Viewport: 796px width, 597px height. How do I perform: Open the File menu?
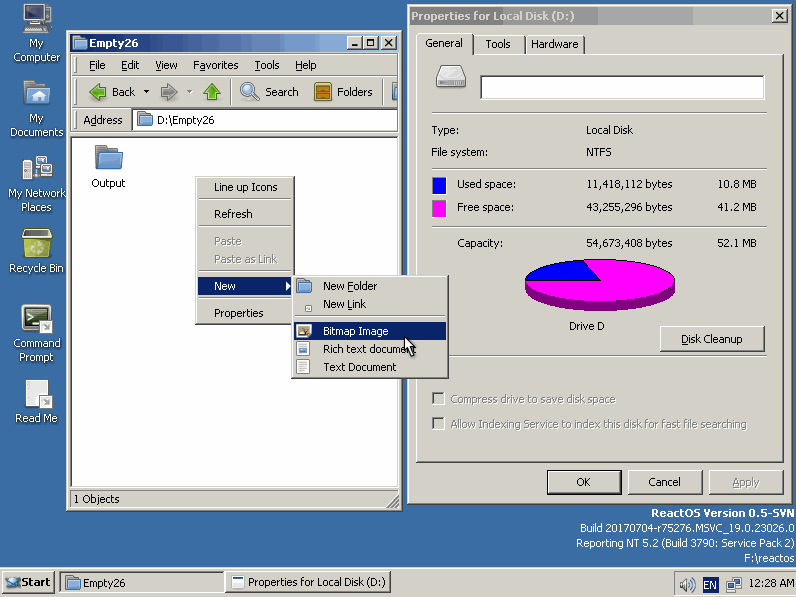click(97, 65)
